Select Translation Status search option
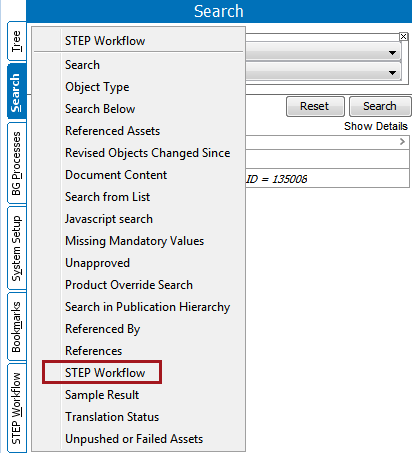 pyautogui.click(x=112, y=417)
